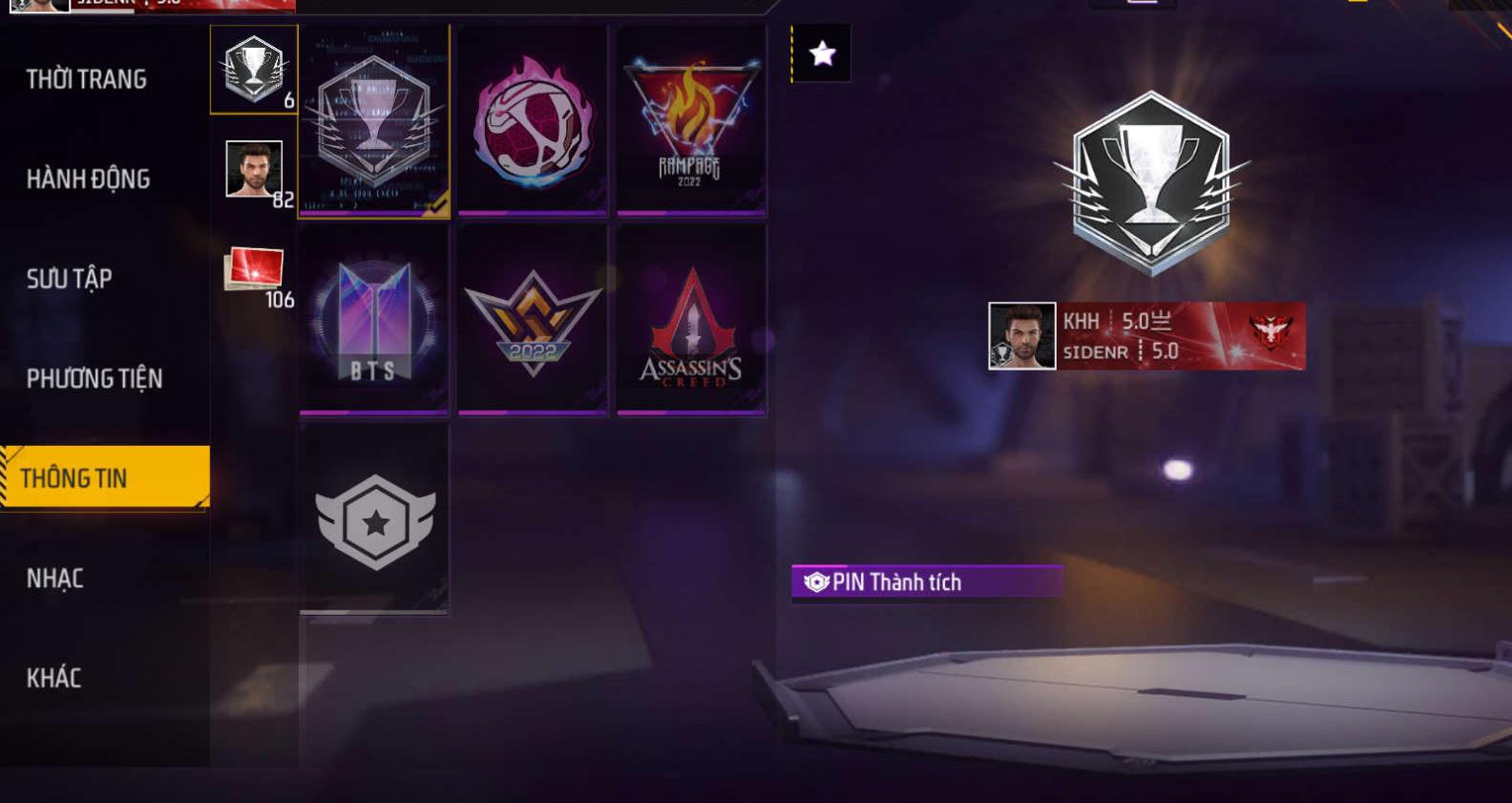Image resolution: width=1512 pixels, height=803 pixels.
Task: Choose the BTS logo badge
Action: click(x=374, y=320)
